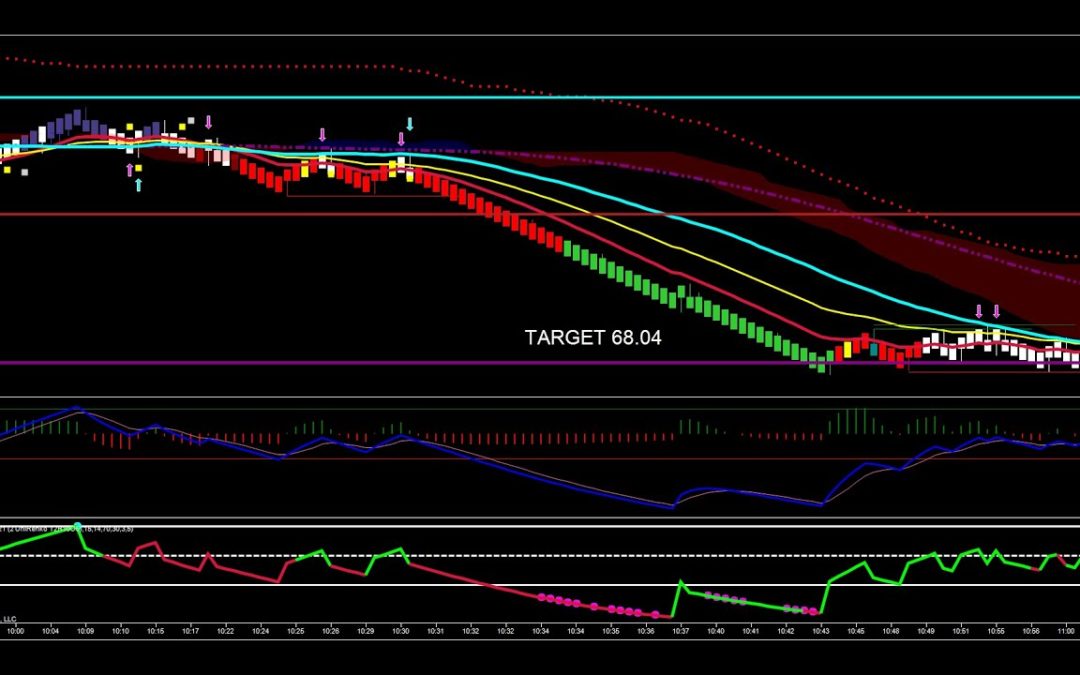Click the TARGET 68.04 text label
The height and width of the screenshot is (675, 1080).
(x=592, y=338)
